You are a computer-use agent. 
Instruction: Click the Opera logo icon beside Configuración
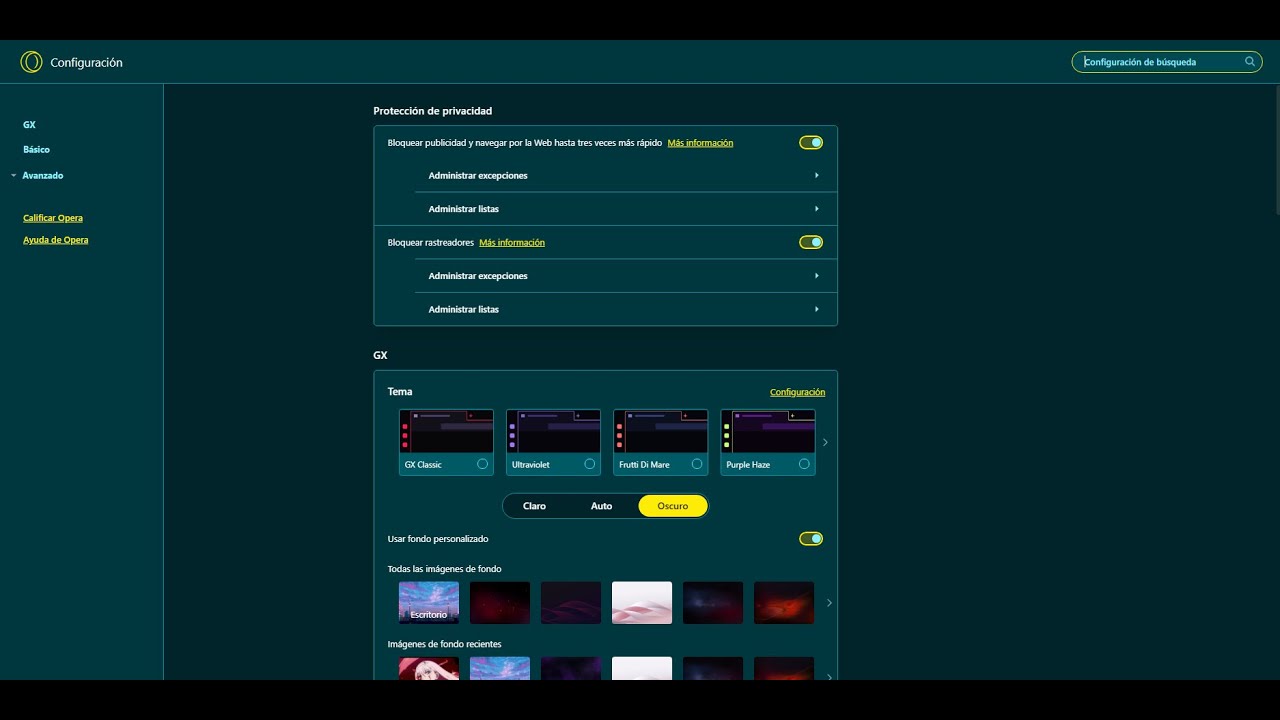[31, 62]
